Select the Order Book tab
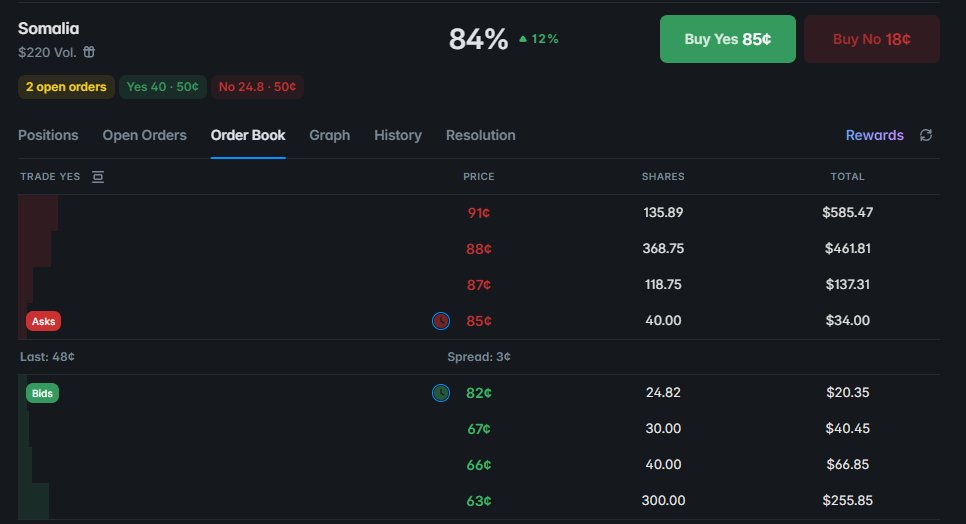966x524 pixels. [x=248, y=135]
